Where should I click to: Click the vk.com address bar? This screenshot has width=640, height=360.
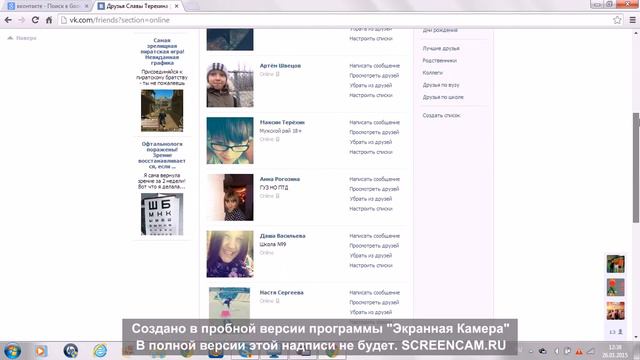[335, 20]
